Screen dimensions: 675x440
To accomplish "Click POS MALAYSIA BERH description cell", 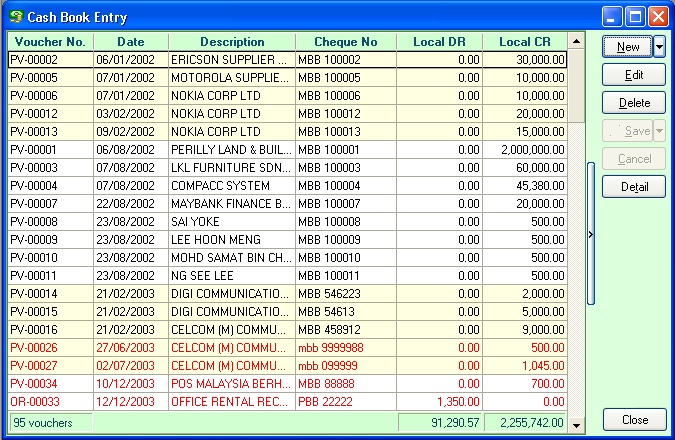I will tap(232, 384).
